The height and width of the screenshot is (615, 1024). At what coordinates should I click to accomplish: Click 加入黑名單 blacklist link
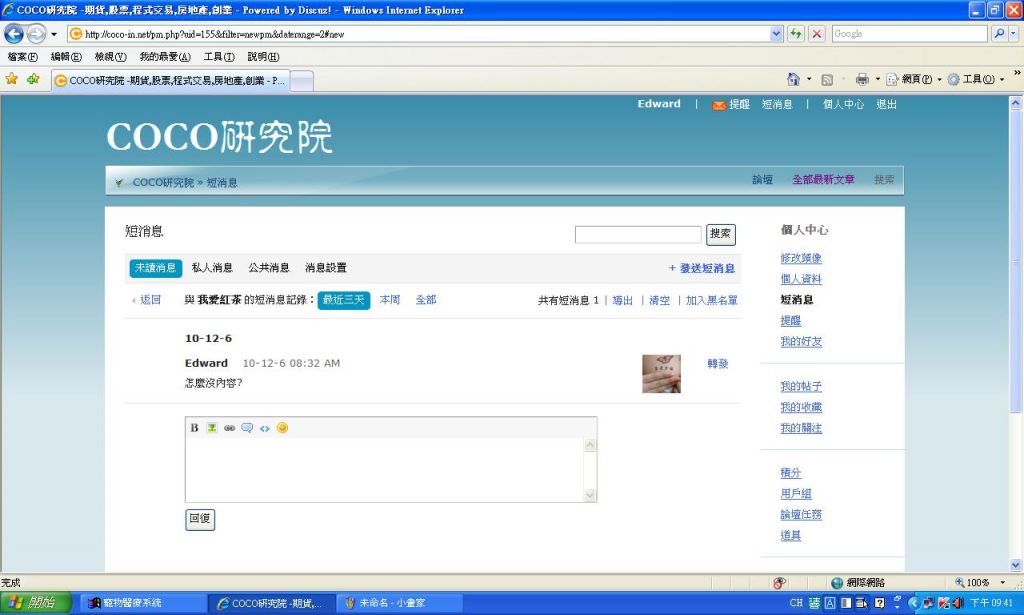(x=711, y=300)
